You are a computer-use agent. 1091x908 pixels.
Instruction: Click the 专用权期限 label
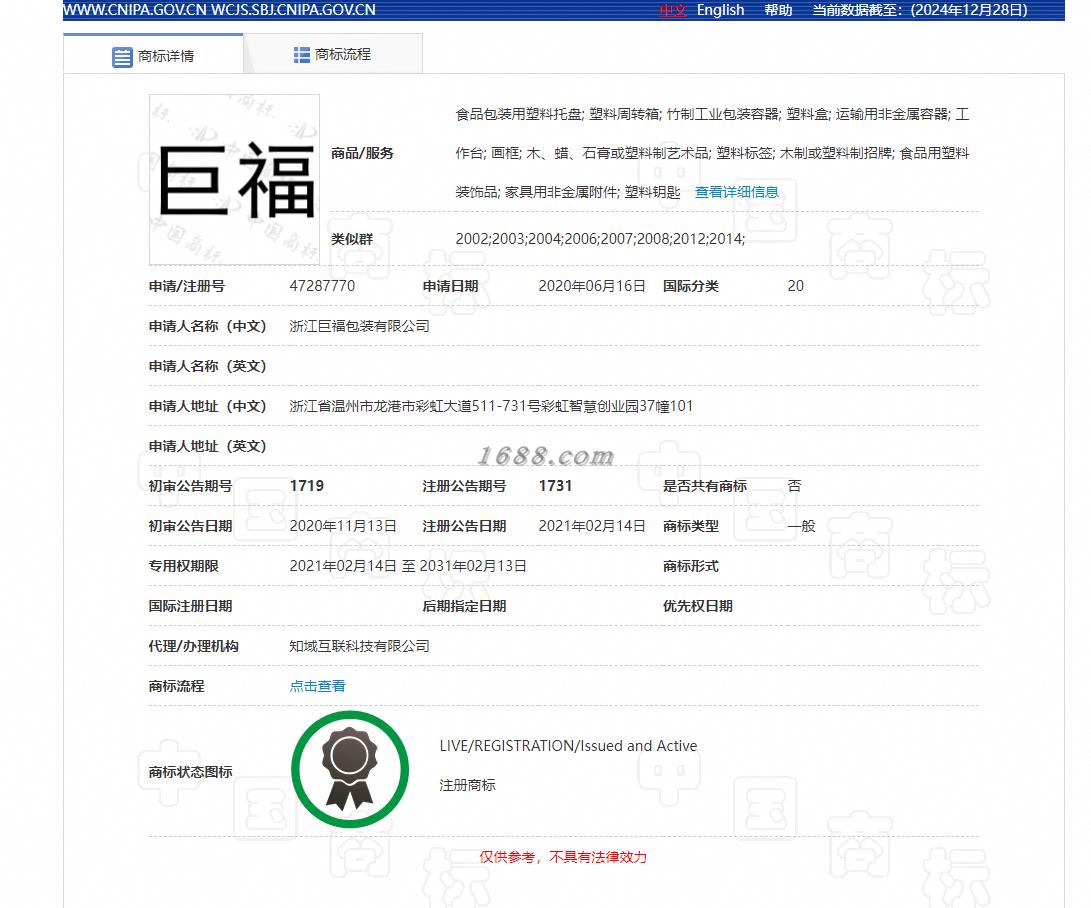[x=183, y=566]
